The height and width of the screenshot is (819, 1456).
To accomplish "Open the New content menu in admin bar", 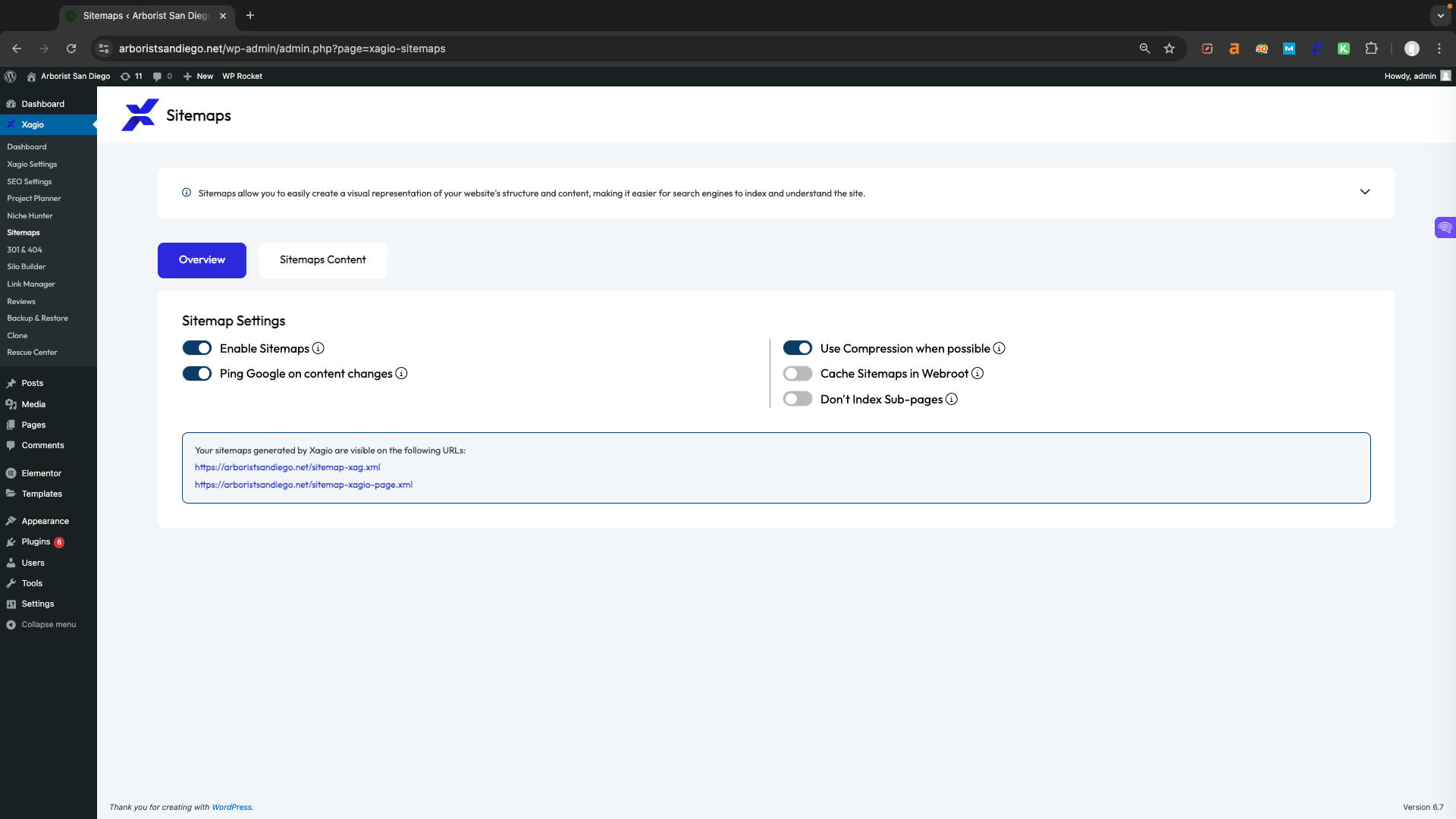I will pyautogui.click(x=198, y=76).
